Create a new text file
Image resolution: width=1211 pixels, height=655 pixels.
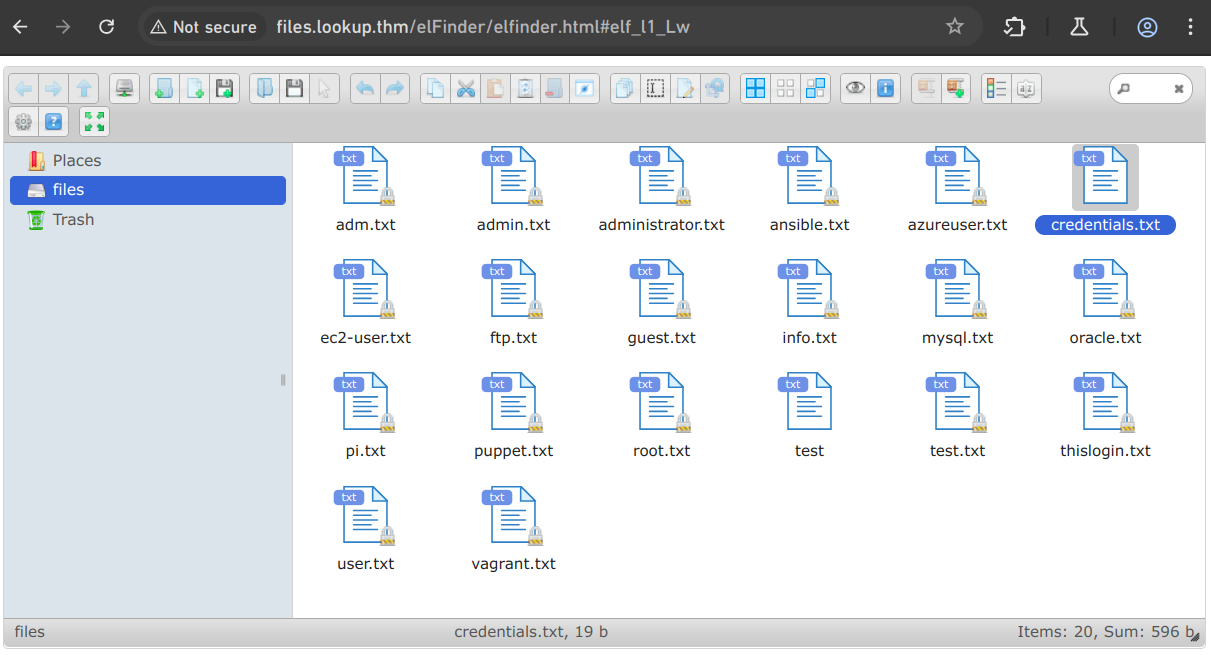tap(194, 89)
